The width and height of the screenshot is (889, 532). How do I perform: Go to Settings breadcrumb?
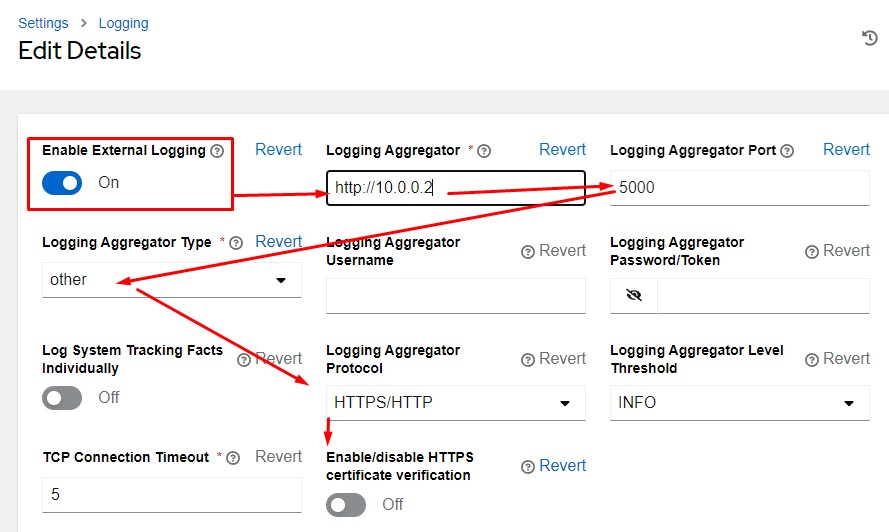(43, 23)
